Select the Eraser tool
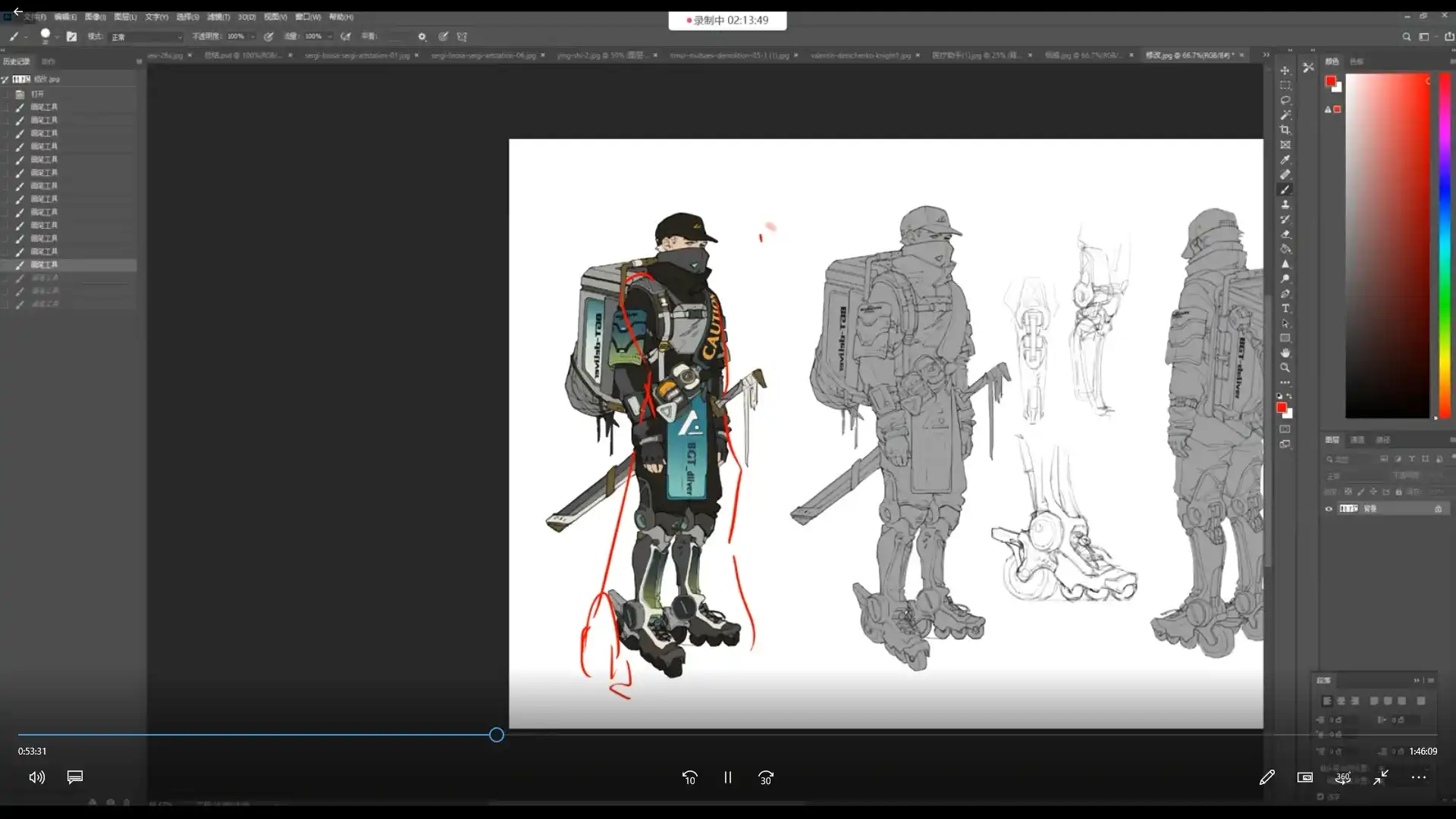Image resolution: width=1456 pixels, height=819 pixels. (x=1285, y=234)
